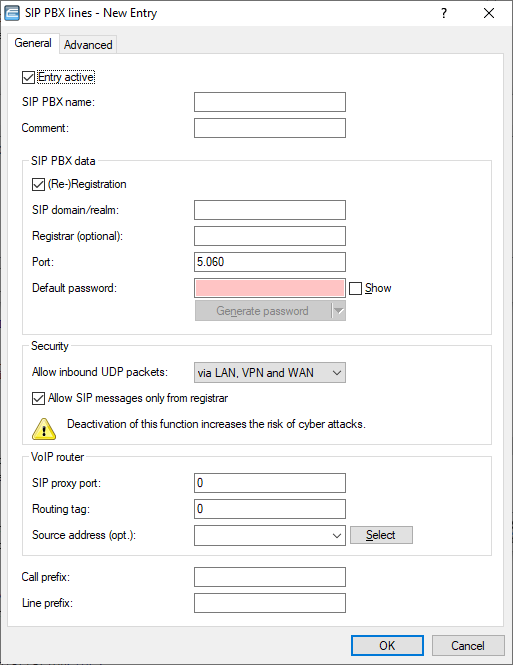Switch to the Advanced tab
This screenshot has height=665, width=513.
(x=88, y=45)
